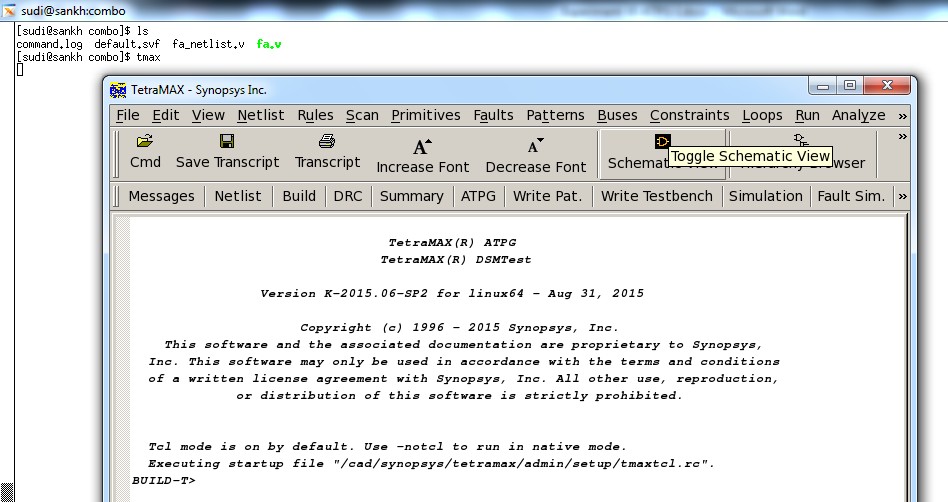
Task: Click the ATPG button
Action: 478,196
